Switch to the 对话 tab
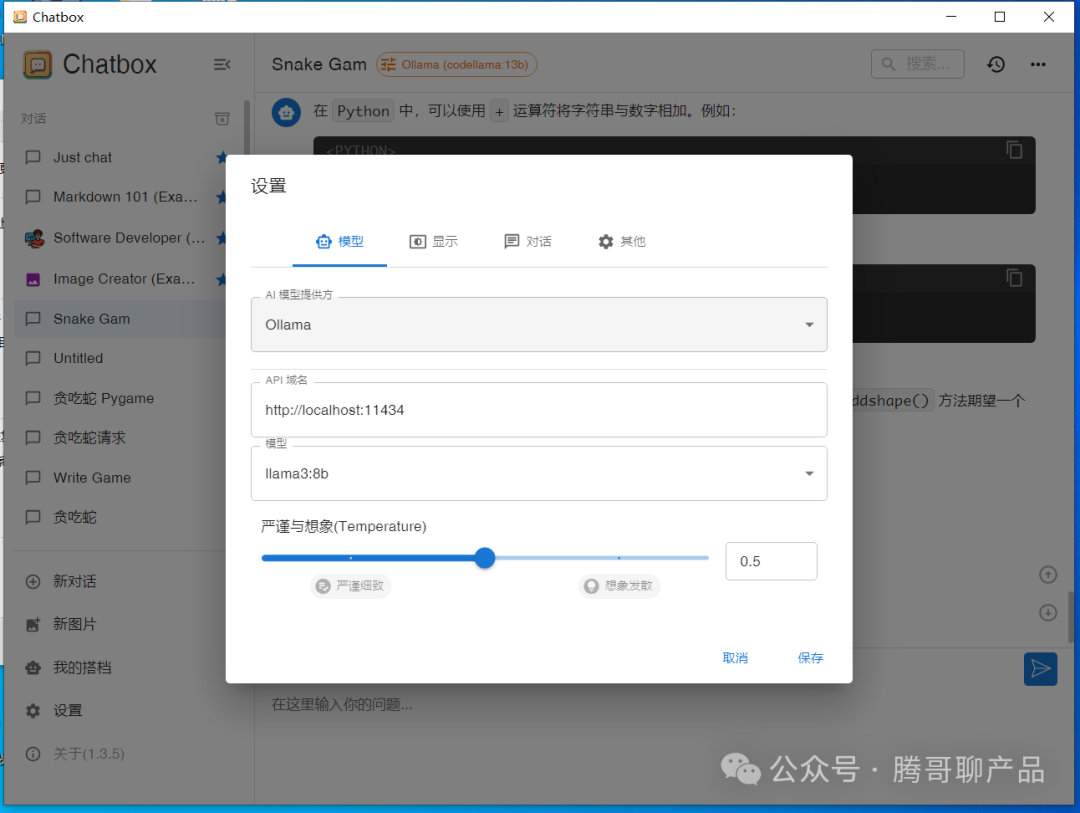This screenshot has width=1080, height=813. [528, 242]
